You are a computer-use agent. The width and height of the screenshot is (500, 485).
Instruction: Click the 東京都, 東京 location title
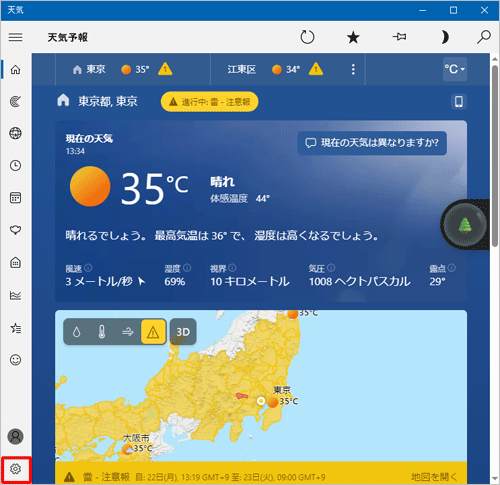tap(108, 101)
